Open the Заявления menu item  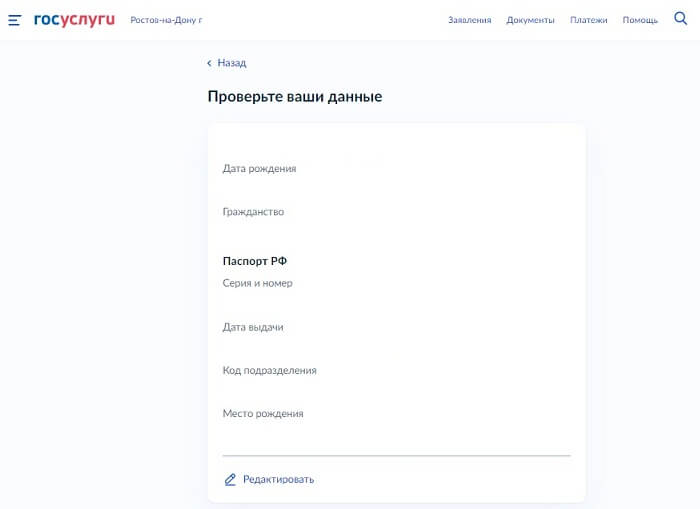(469, 20)
